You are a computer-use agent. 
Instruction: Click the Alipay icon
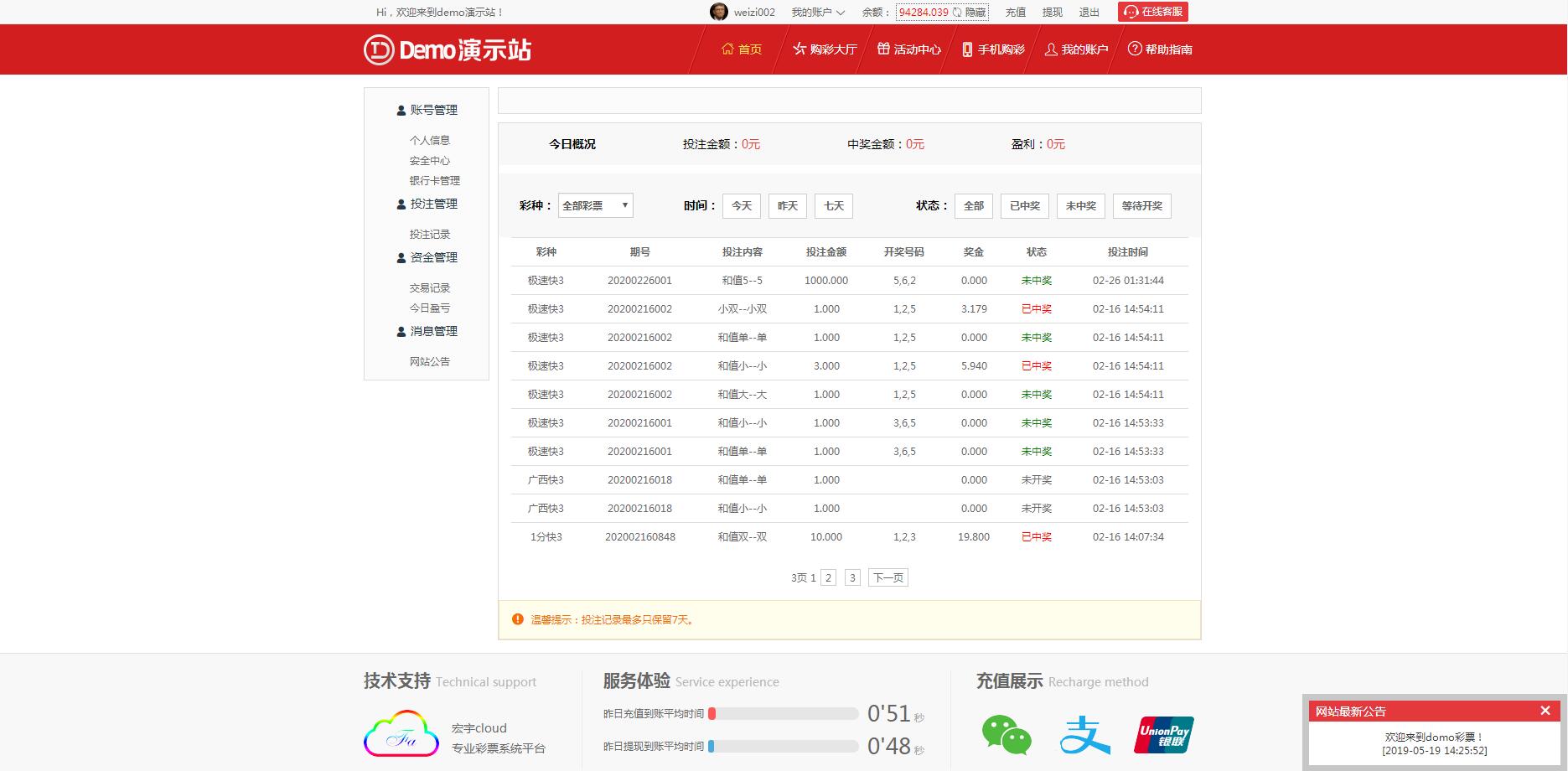pos(1084,735)
